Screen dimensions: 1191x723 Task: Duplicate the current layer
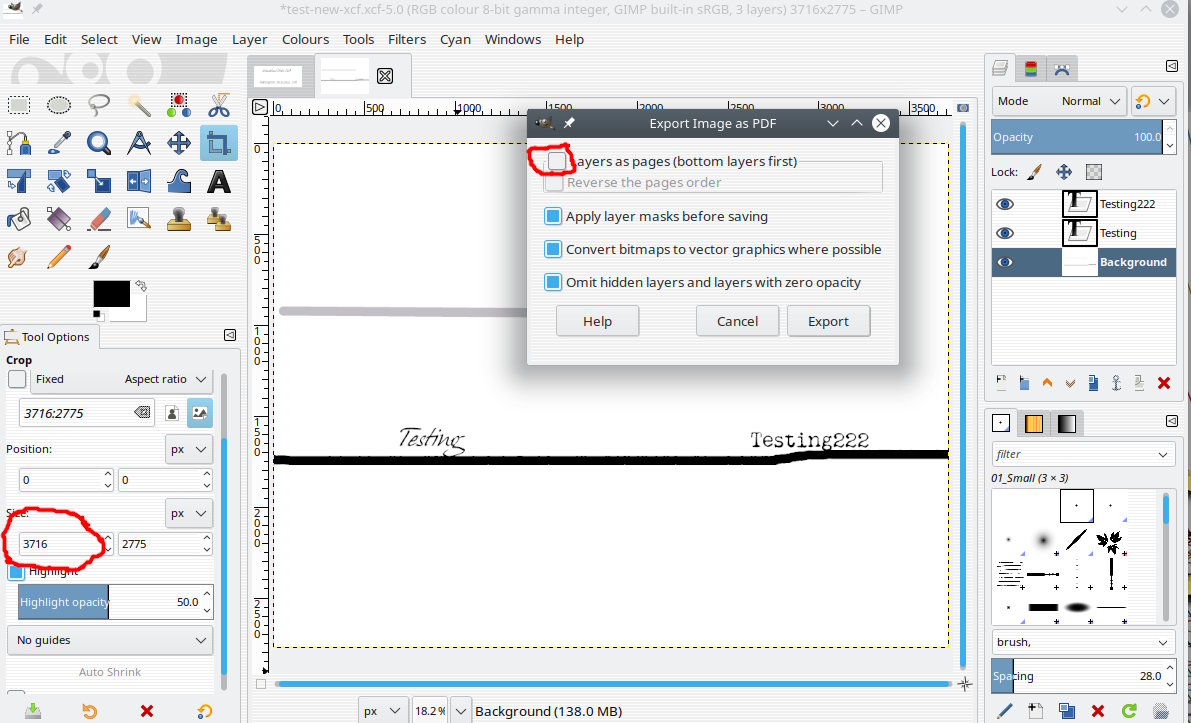[1093, 384]
